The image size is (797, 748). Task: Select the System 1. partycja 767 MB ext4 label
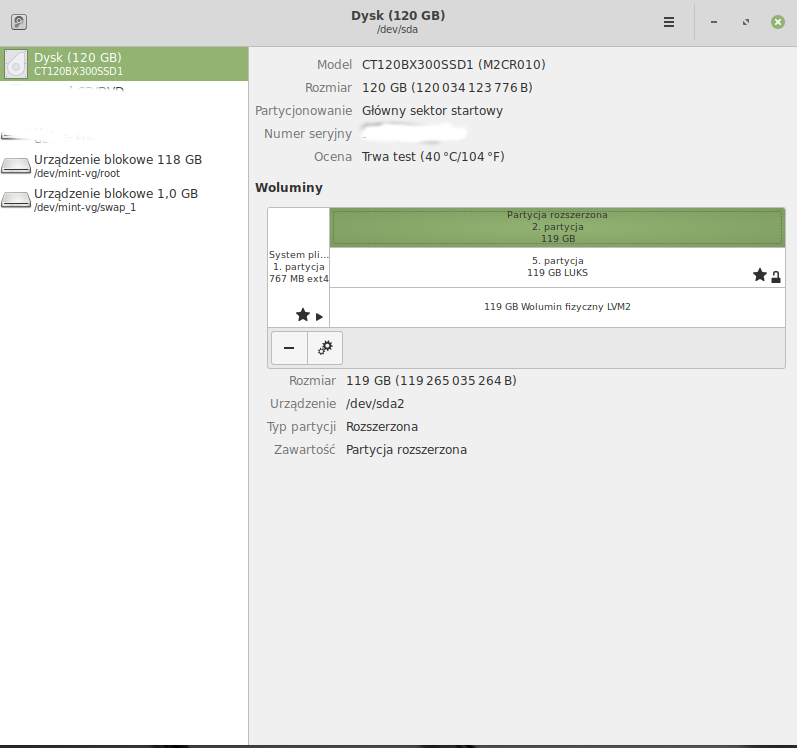298,267
